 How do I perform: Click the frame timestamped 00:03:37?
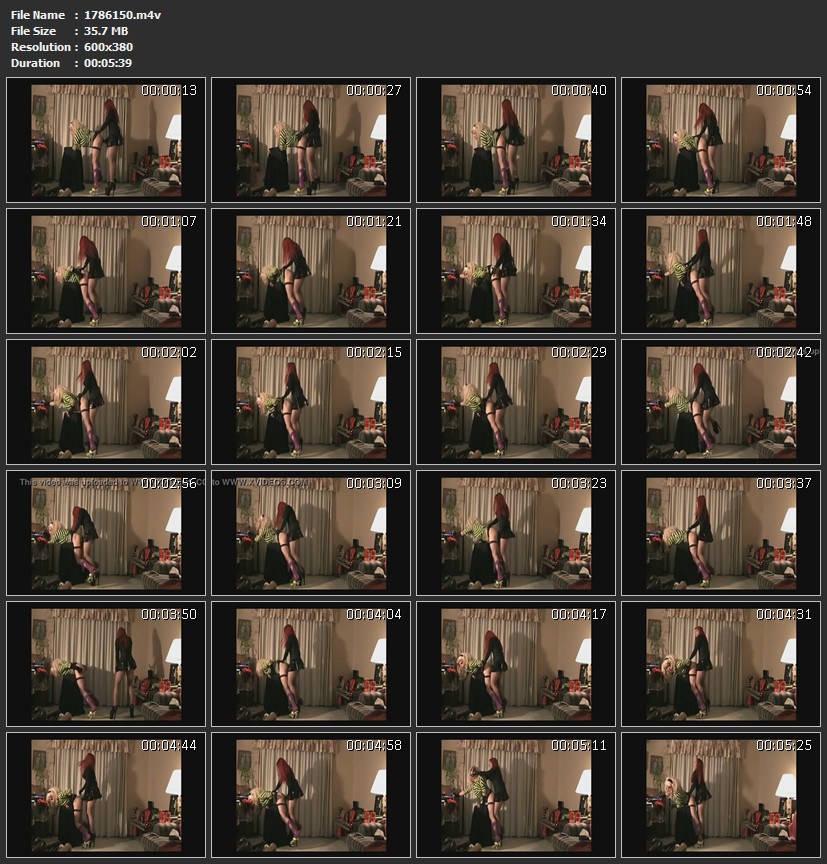click(x=721, y=532)
